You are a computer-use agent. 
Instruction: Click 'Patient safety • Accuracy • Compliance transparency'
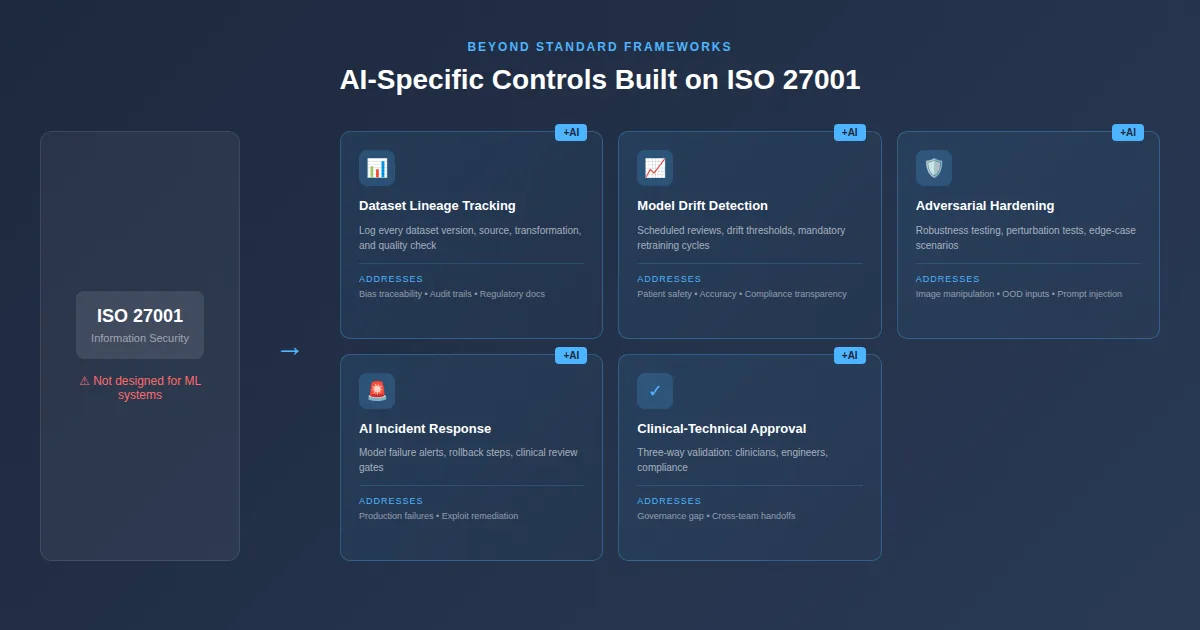[x=742, y=294]
